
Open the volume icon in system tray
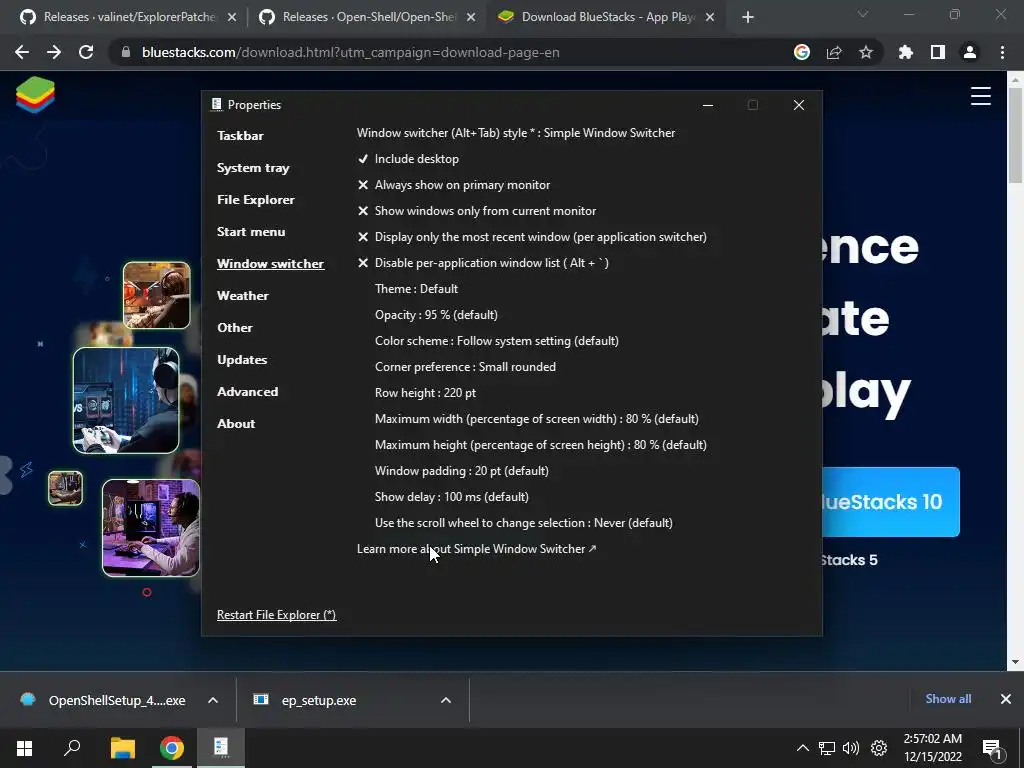(851, 748)
